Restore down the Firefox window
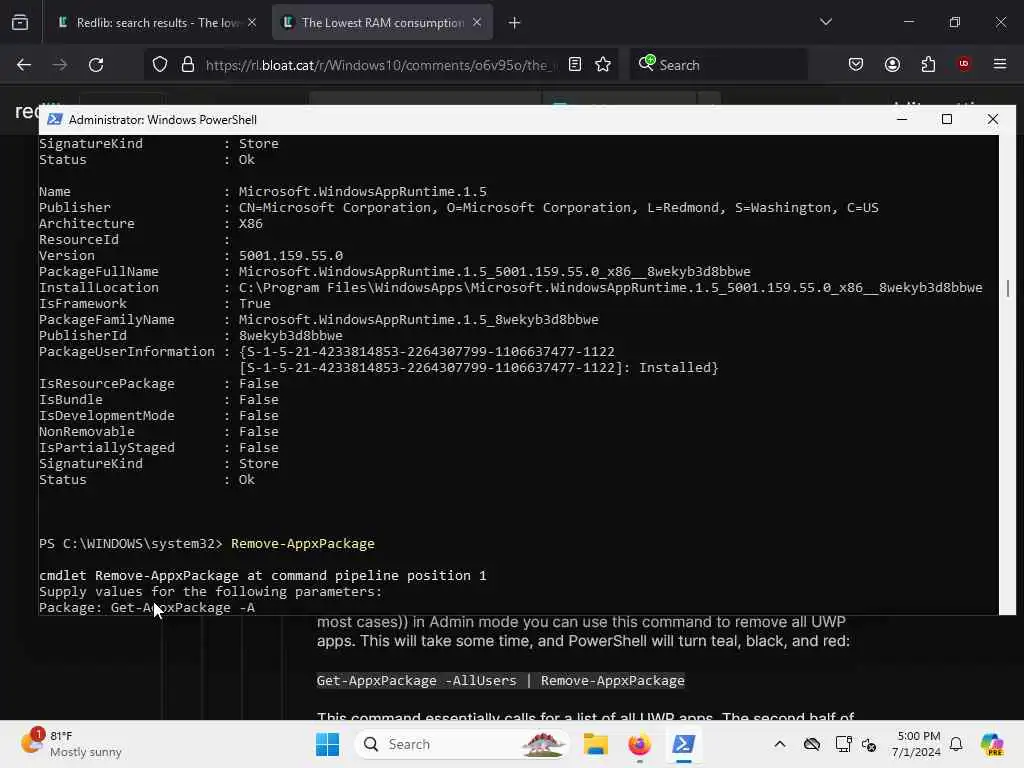This screenshot has height=768, width=1024. (x=955, y=22)
